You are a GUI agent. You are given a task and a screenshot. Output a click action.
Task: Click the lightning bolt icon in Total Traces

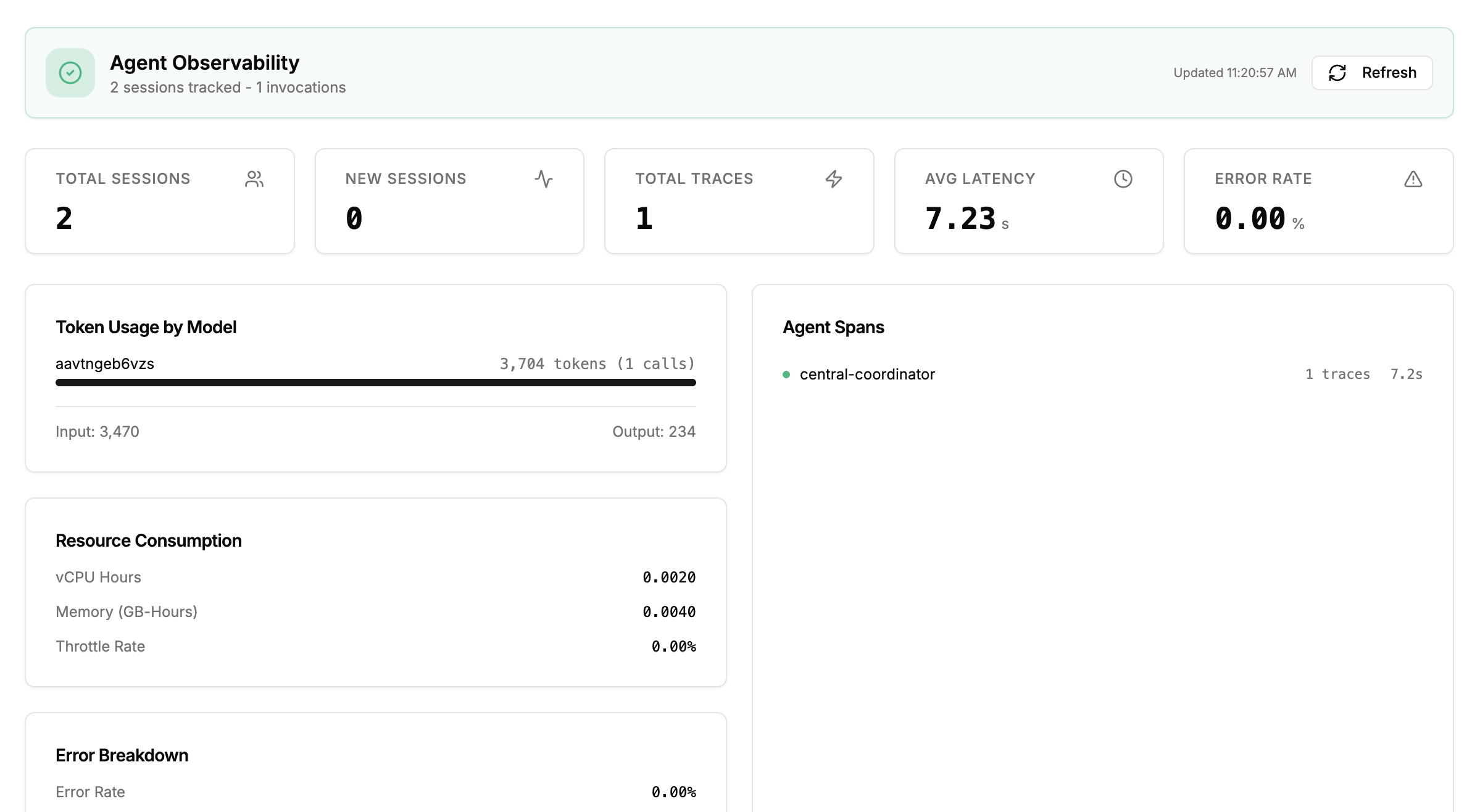point(833,179)
